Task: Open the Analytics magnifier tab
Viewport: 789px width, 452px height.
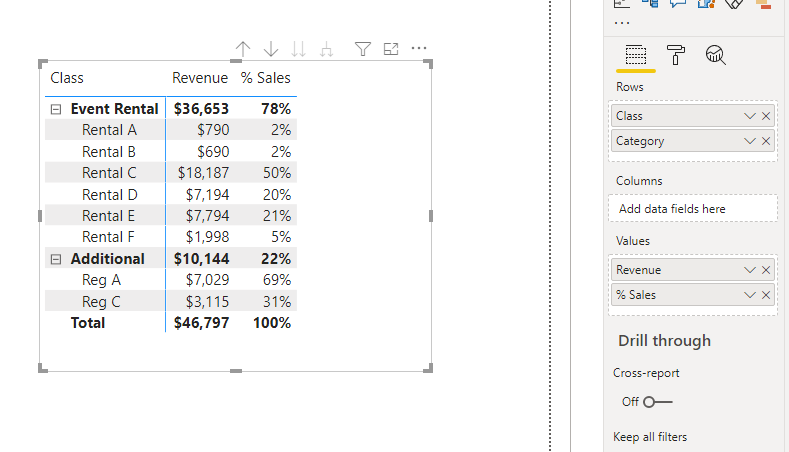Action: (x=715, y=55)
